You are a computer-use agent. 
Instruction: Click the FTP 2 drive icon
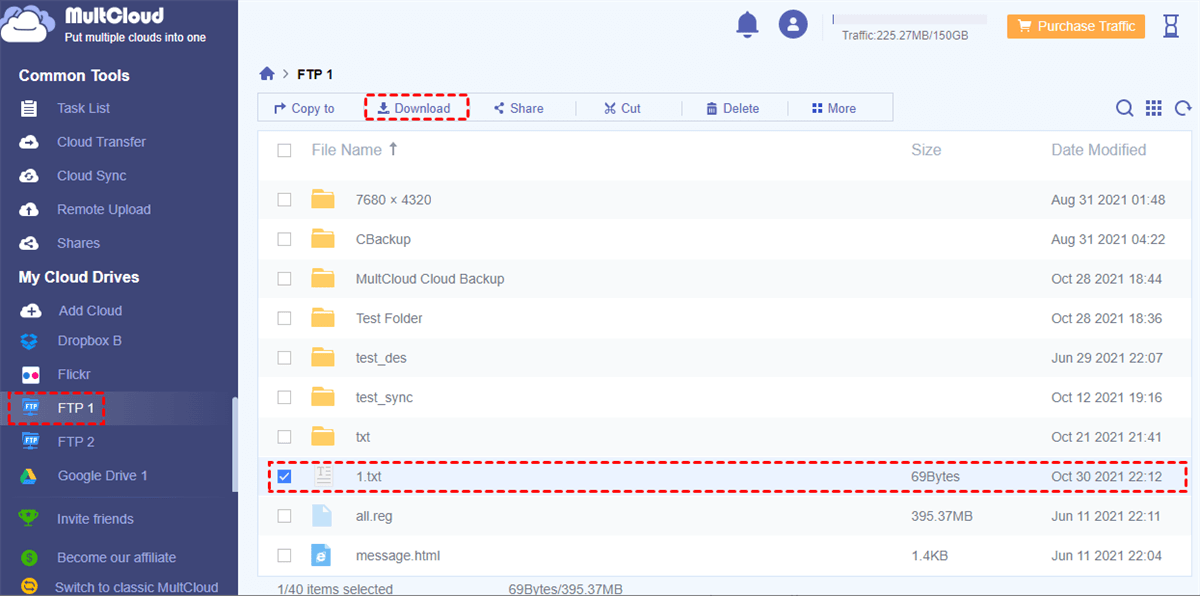30,441
